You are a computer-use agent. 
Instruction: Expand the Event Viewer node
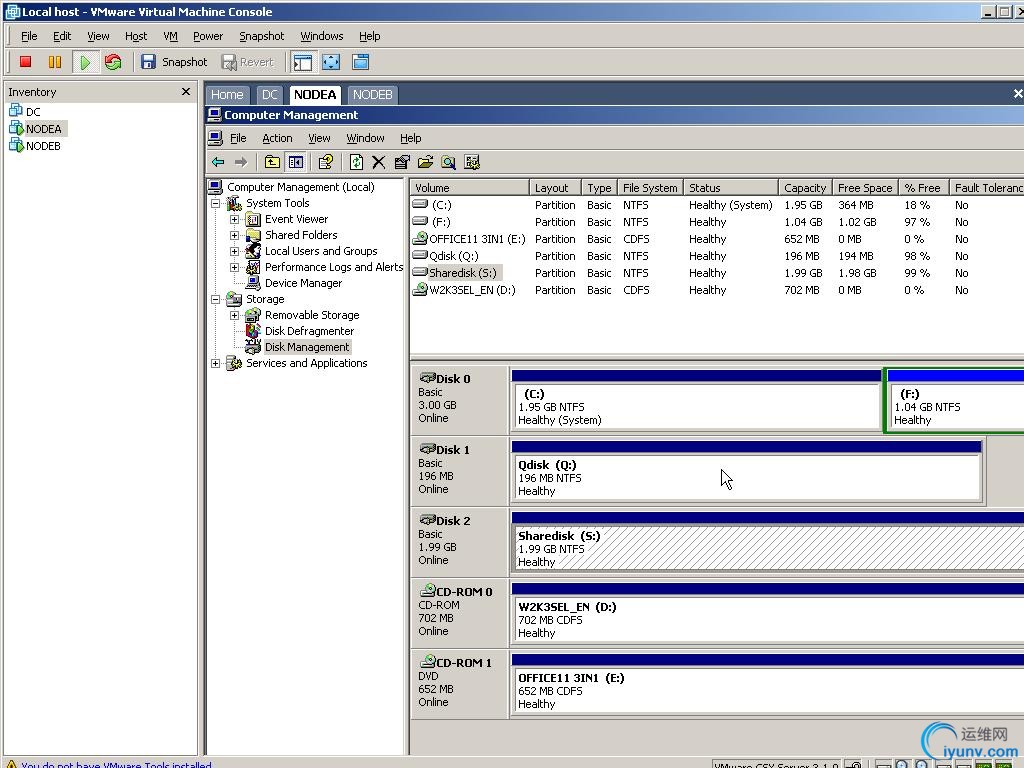pos(234,219)
